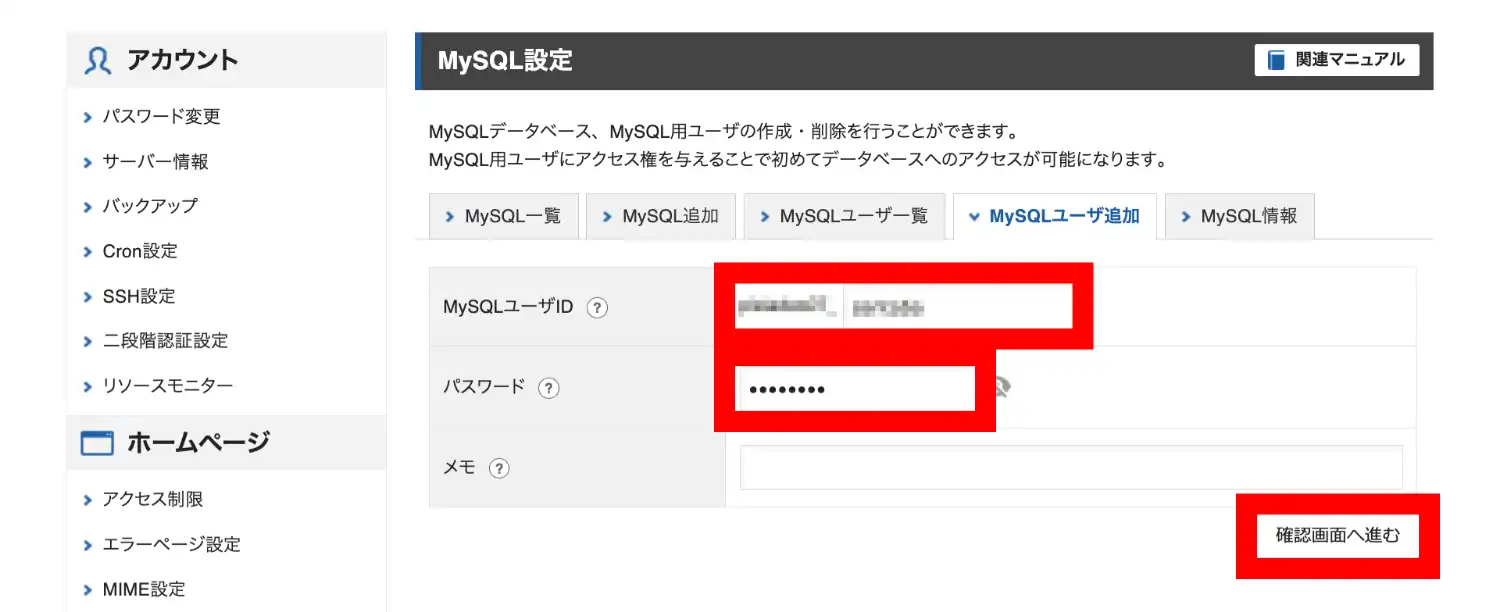Click the book icon on 関連マニュアル
This screenshot has width=1500, height=612.
[x=1276, y=60]
